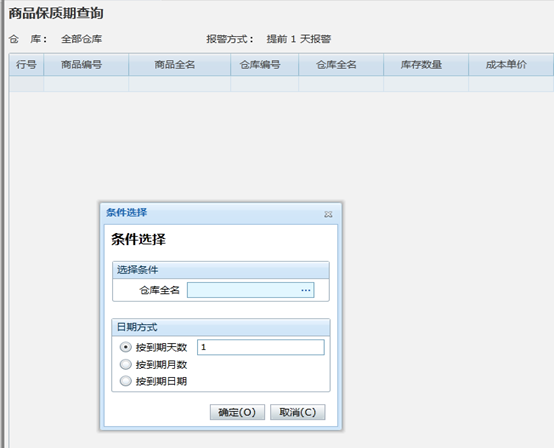Confirm with the 确定(O) button
Viewport: 554px width, 448px height.
click(237, 412)
